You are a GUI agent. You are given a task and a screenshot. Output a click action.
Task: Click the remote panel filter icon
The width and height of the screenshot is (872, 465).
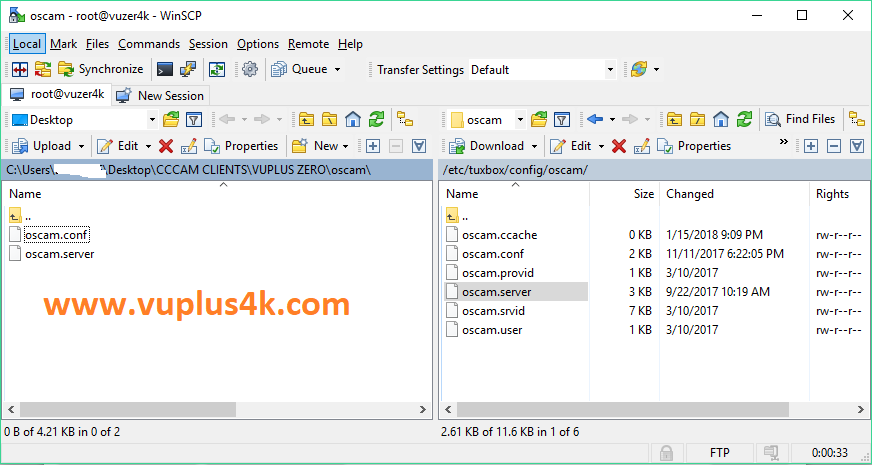tap(563, 119)
